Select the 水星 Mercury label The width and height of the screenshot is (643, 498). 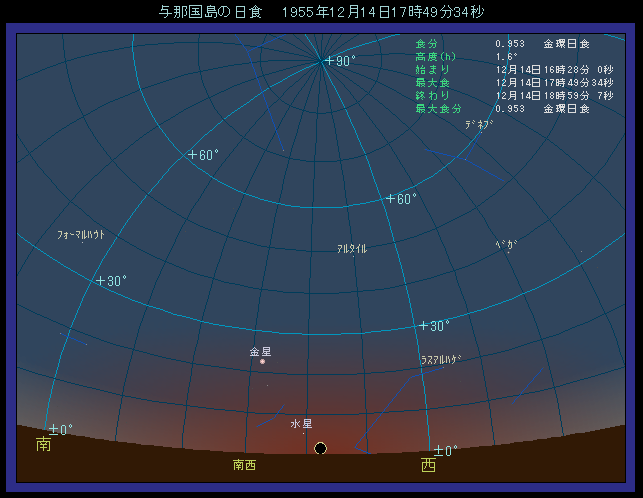click(x=302, y=424)
